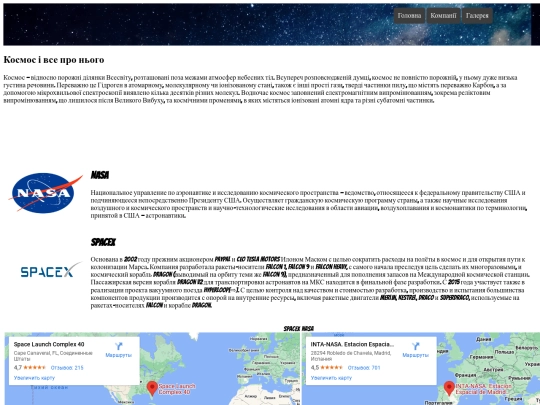This screenshot has width=540, height=405.
Task: Click the red pin for Space Launch Complex 40
Action: coord(152,388)
